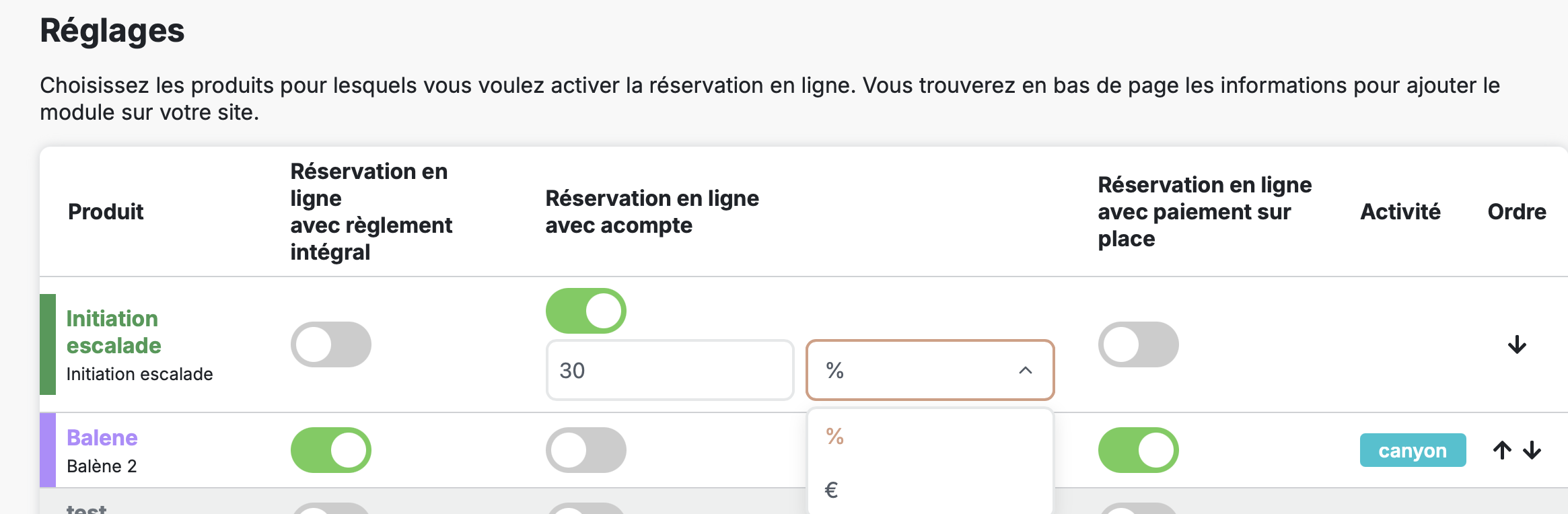Click the up arrow to move Balene higher

(x=1502, y=449)
